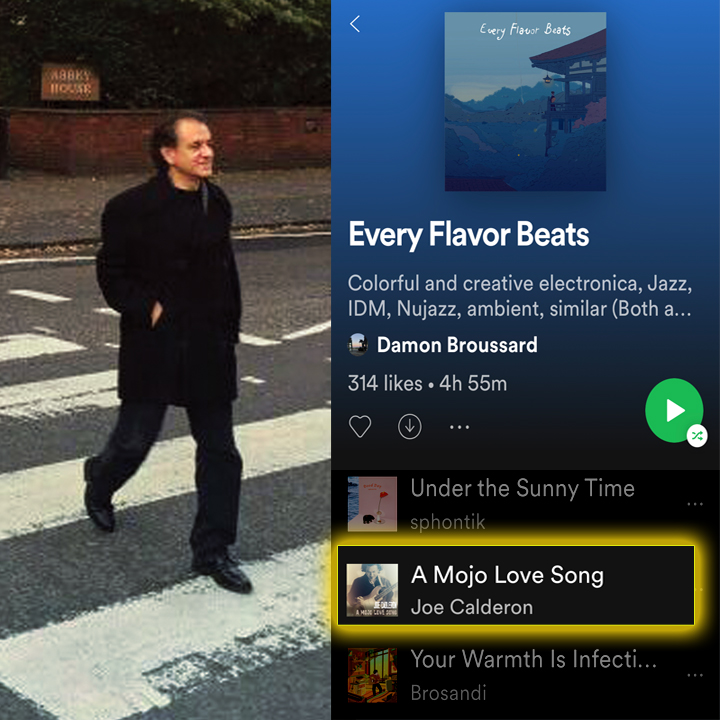Expand the truncated playlist description
The image size is (720, 720).
click(x=519, y=296)
